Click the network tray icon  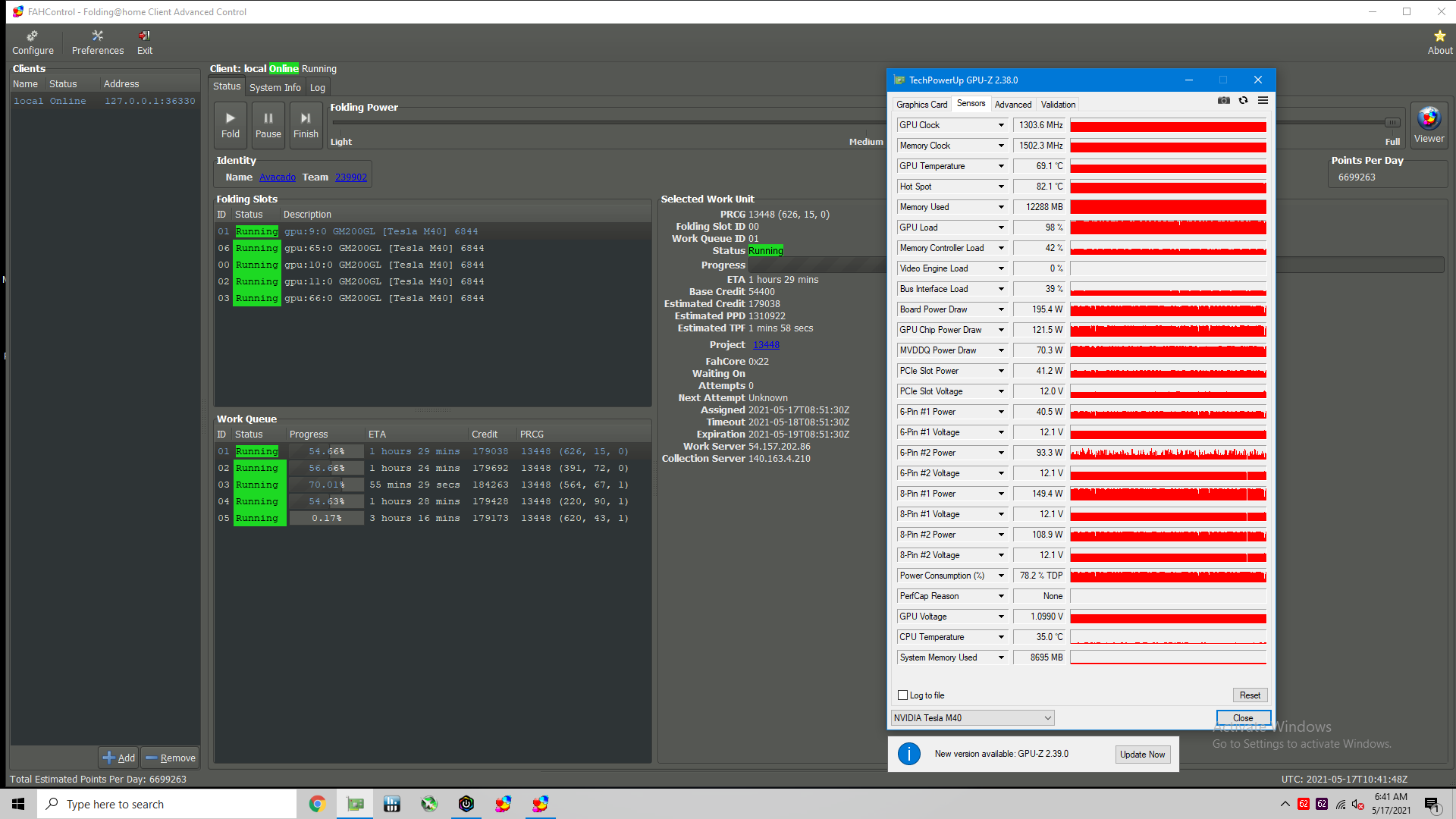pyautogui.click(x=1341, y=805)
